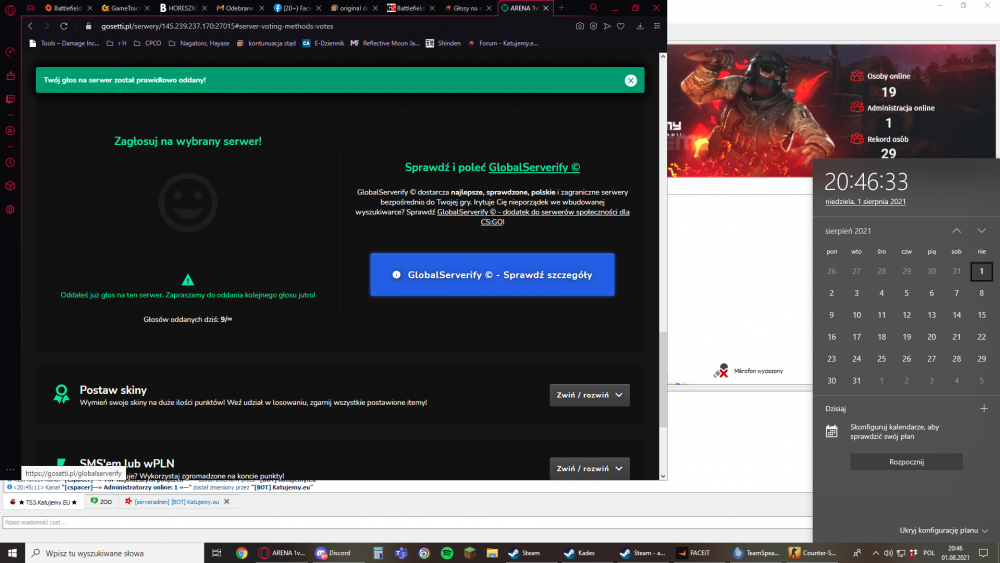Click the TeamSpeak chat message input field
The image size is (1000, 563).
[x=407, y=522]
